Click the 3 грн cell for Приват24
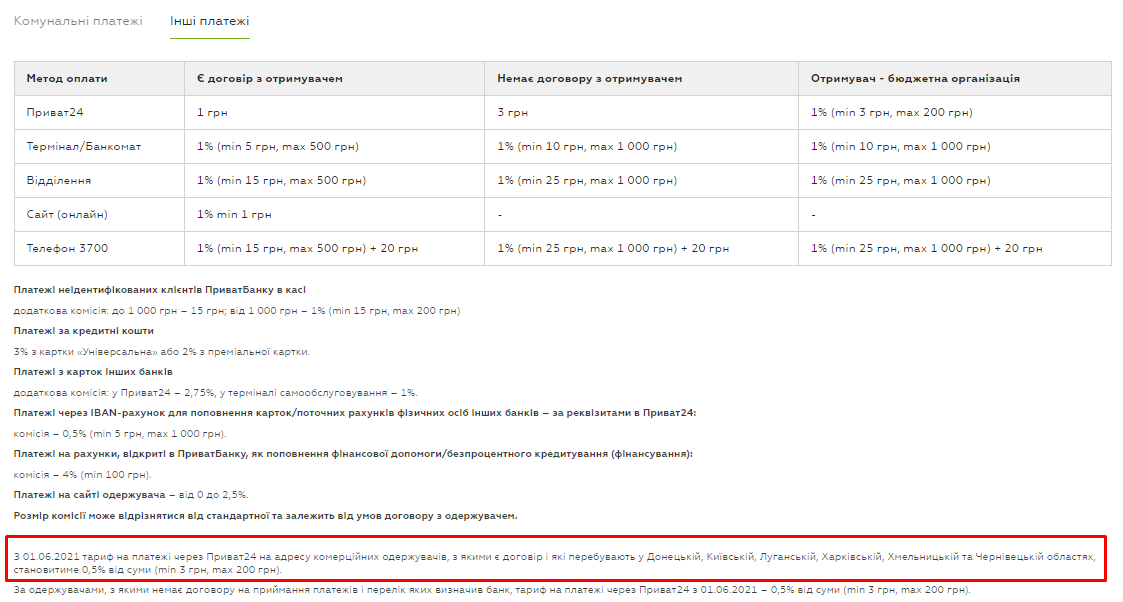The image size is (1123, 602). [x=513, y=112]
